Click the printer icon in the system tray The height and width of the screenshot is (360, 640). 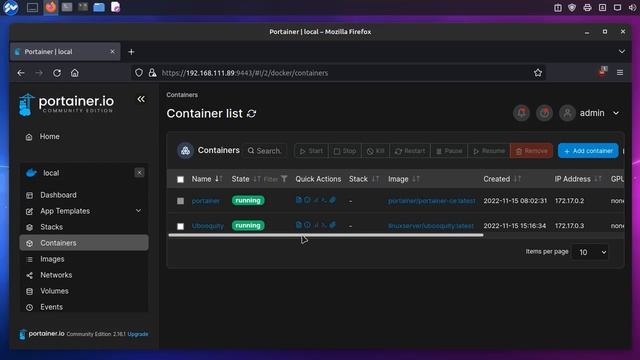coord(587,7)
